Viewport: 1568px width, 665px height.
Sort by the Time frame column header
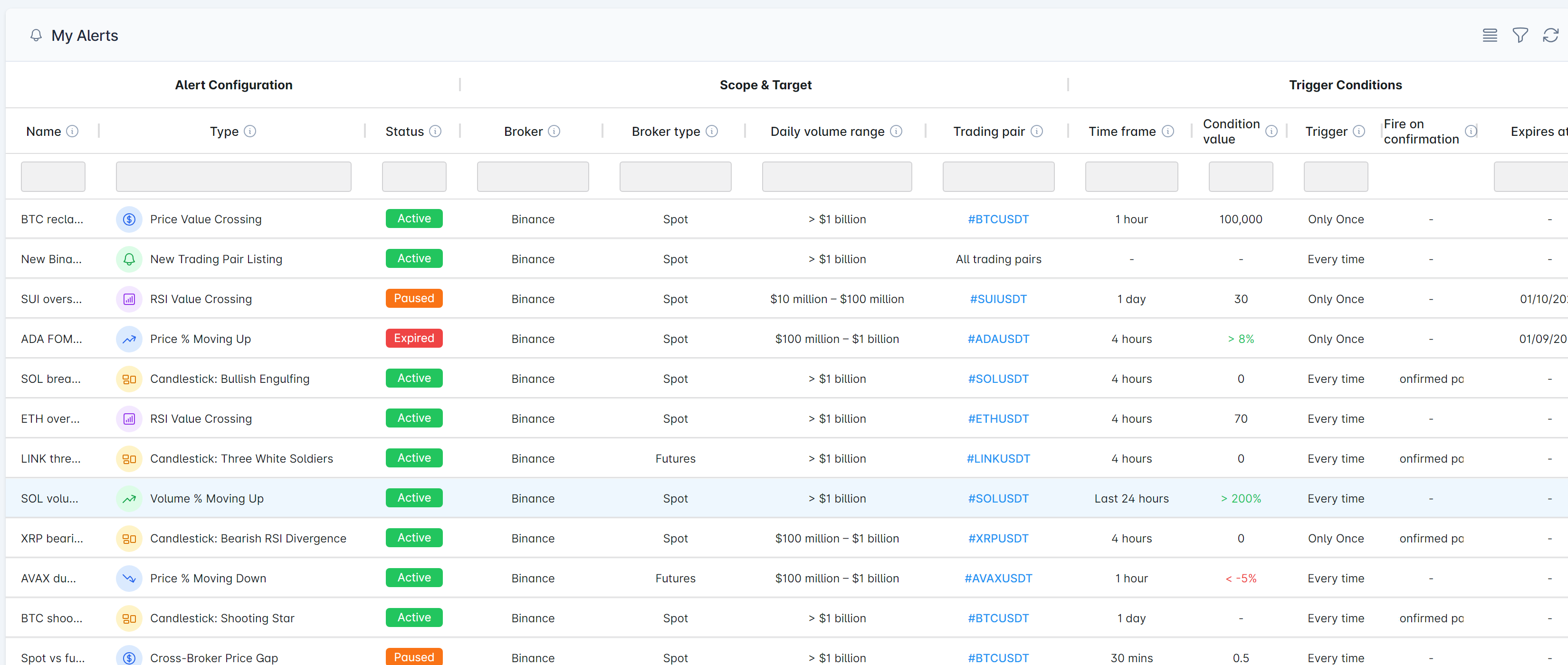(1122, 132)
